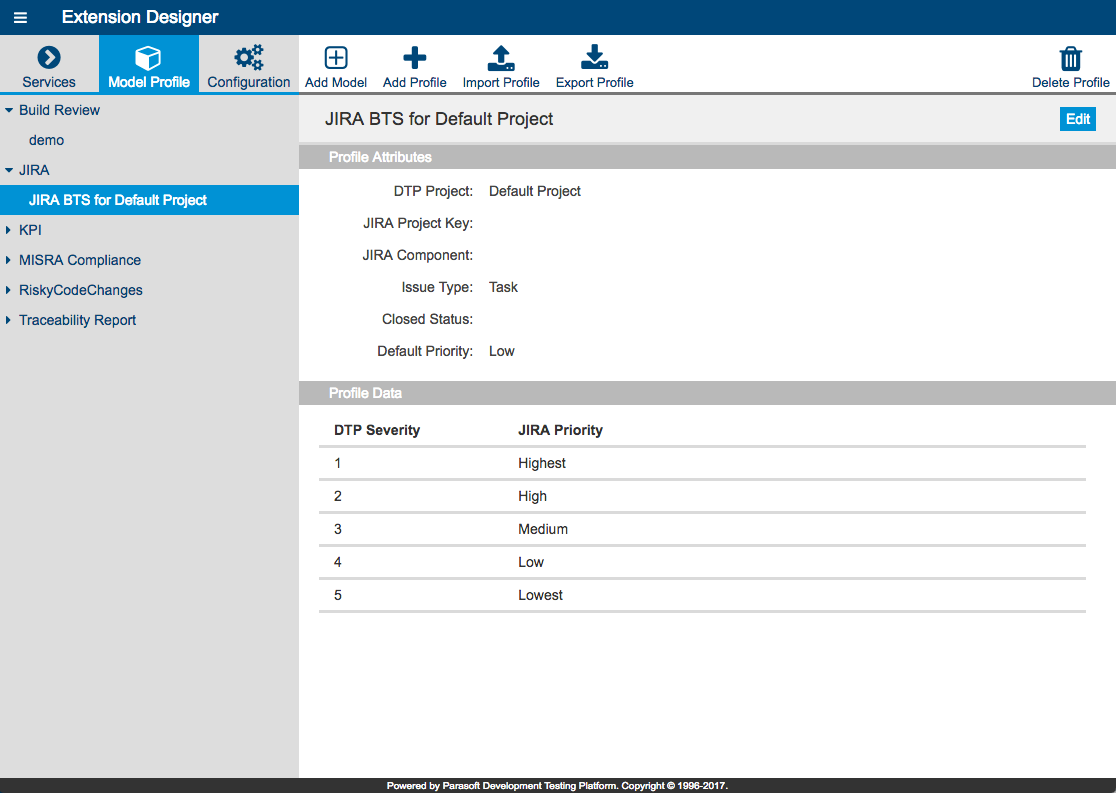Click the Low cell in severity row 4
This screenshot has width=1116, height=793.
point(531,562)
